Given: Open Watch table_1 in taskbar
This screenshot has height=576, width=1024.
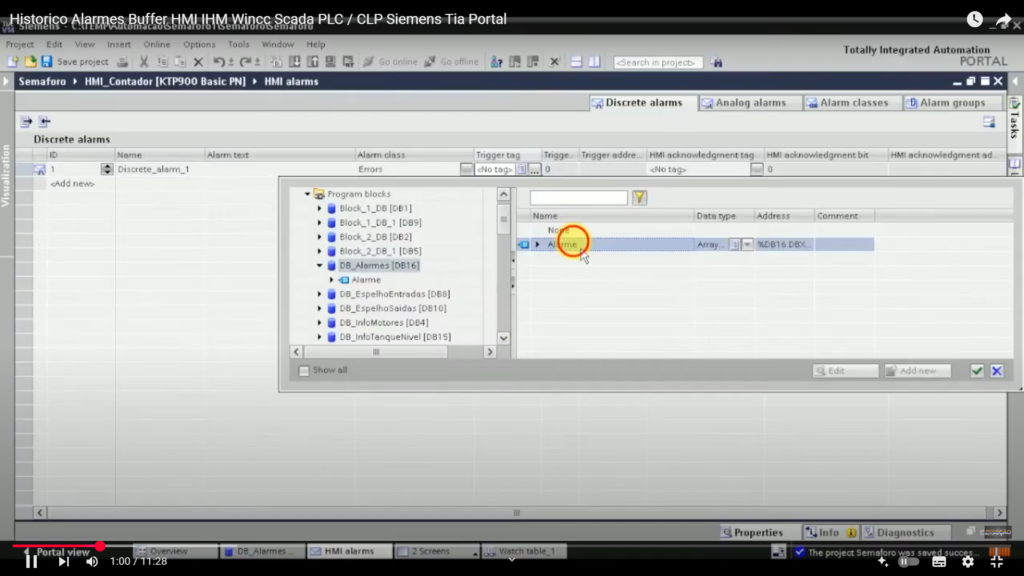Looking at the screenshot, I should [526, 551].
